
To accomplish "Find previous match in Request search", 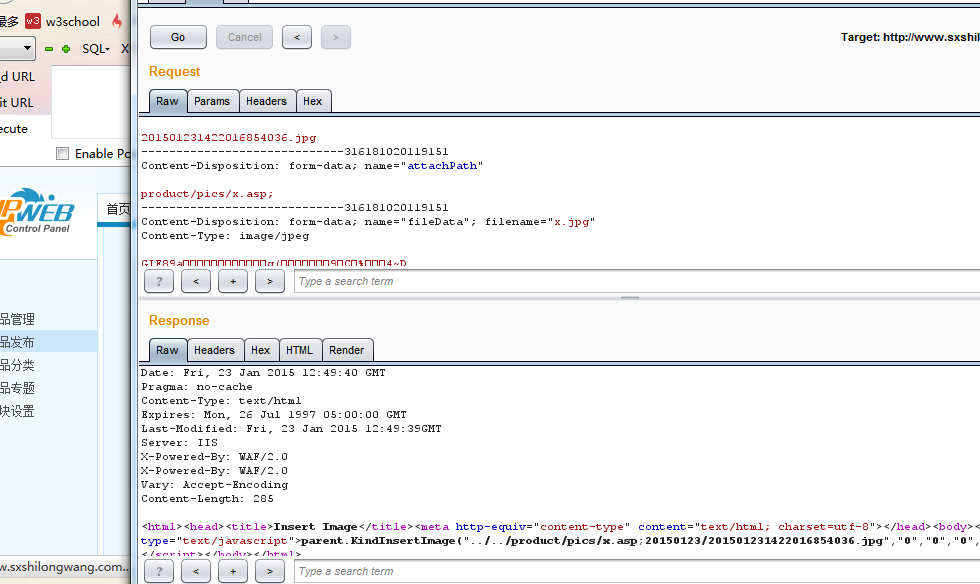I will click(196, 281).
